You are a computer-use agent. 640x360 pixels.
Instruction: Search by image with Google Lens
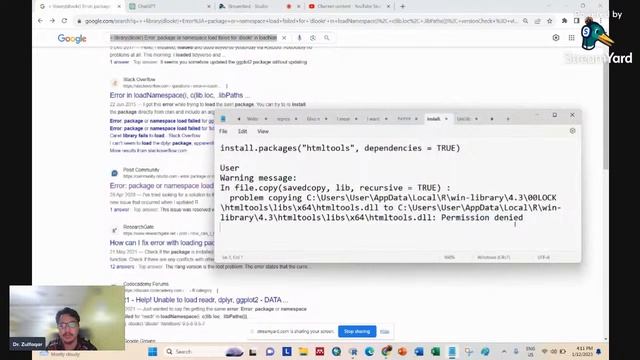tap(313, 38)
